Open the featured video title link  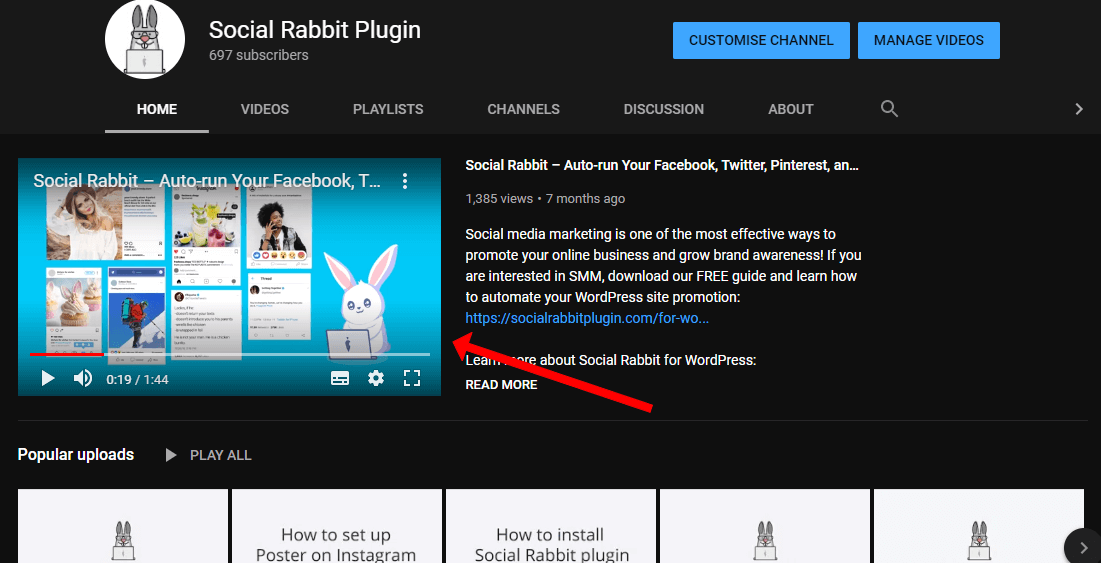pos(662,166)
